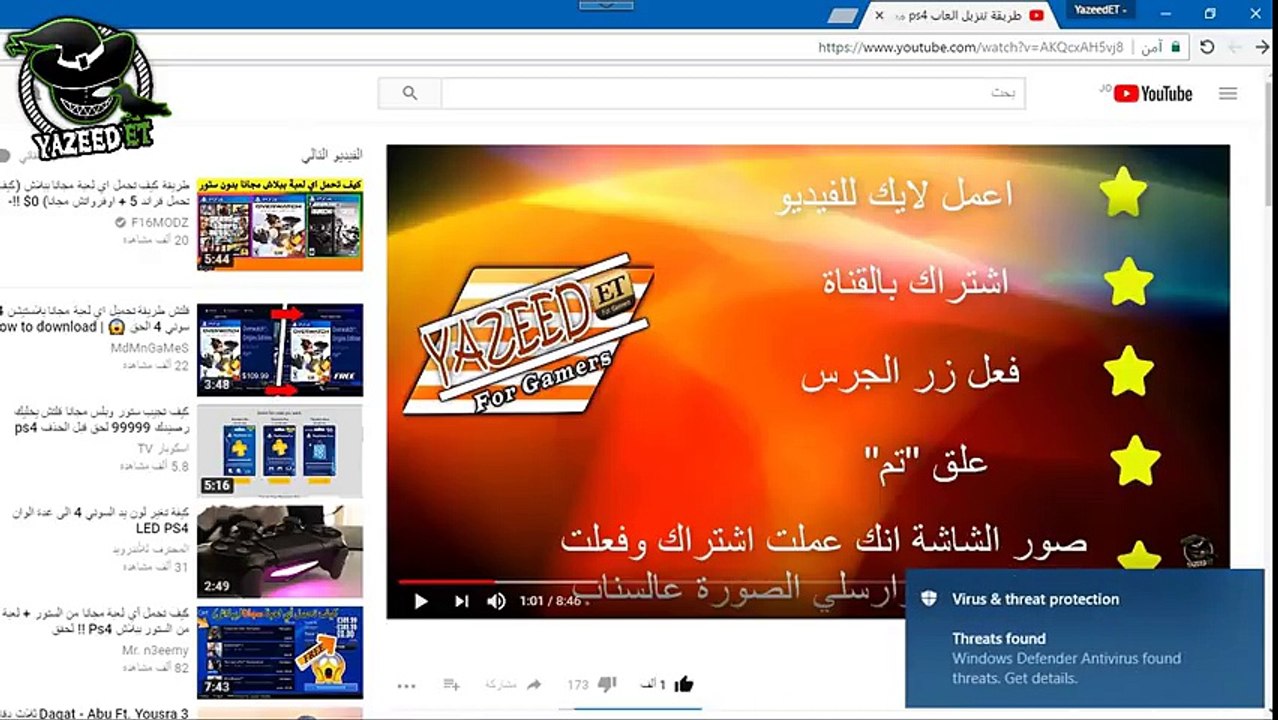Click the right-pointing navigation arrow in Chrome

(1261, 47)
